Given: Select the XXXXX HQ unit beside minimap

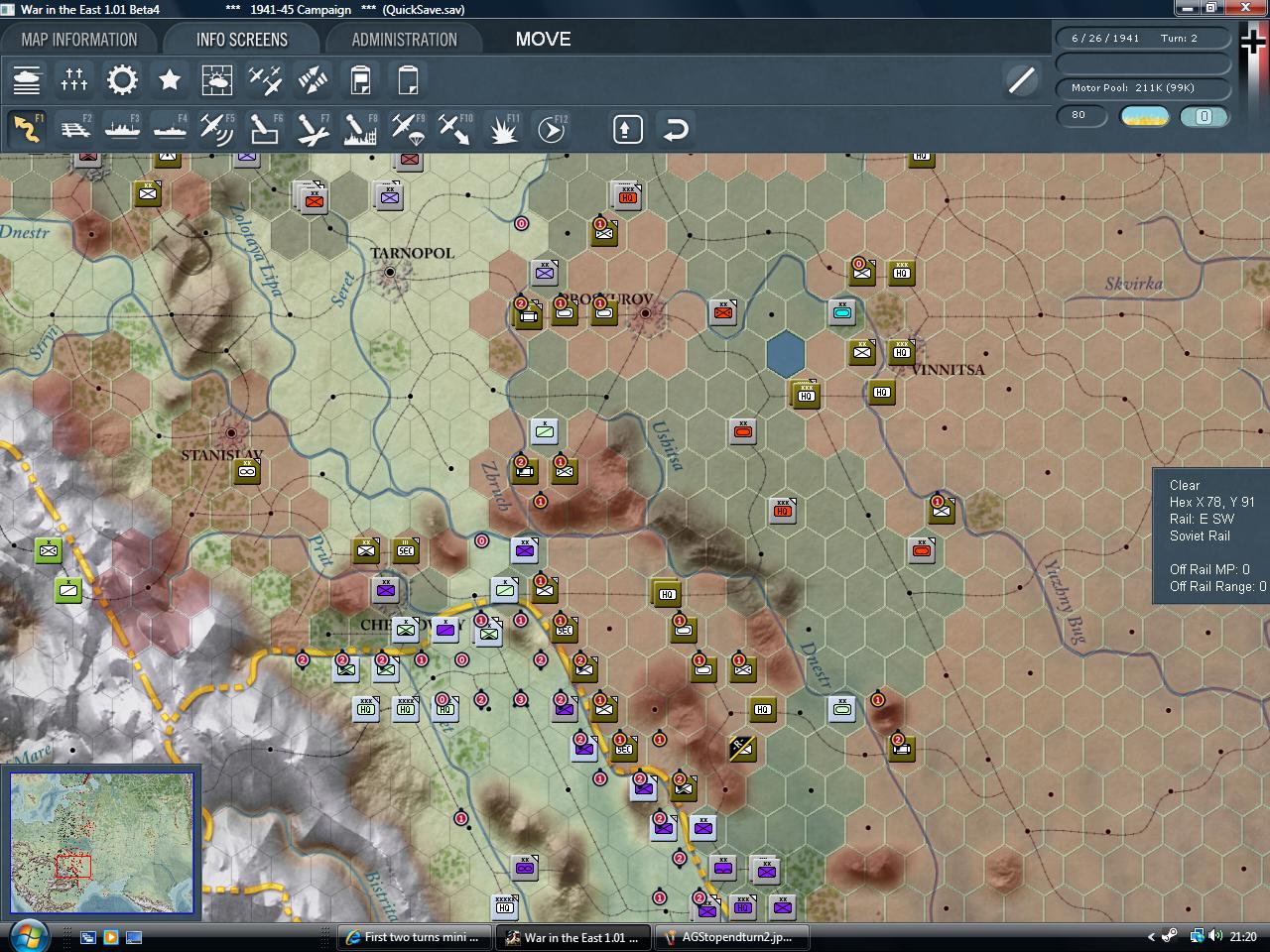Looking at the screenshot, I should click(x=505, y=905).
